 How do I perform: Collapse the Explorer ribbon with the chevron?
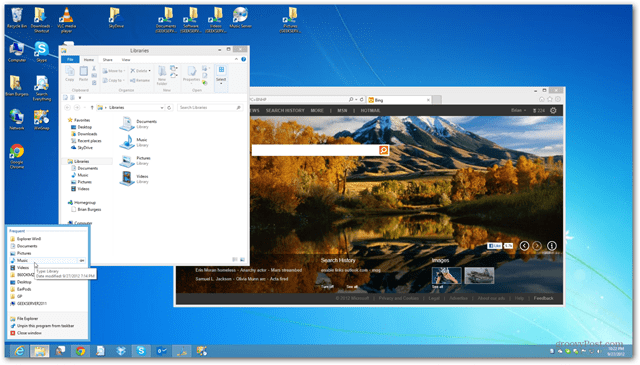[236, 59]
